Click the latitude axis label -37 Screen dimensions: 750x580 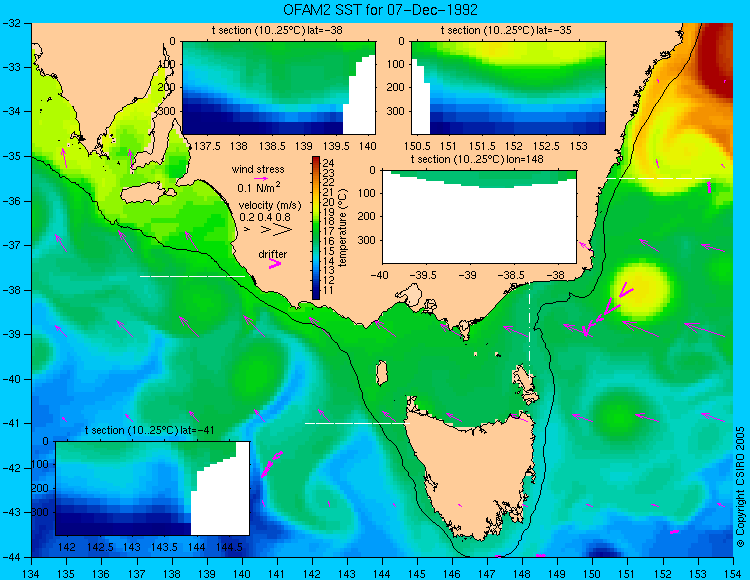(11, 245)
